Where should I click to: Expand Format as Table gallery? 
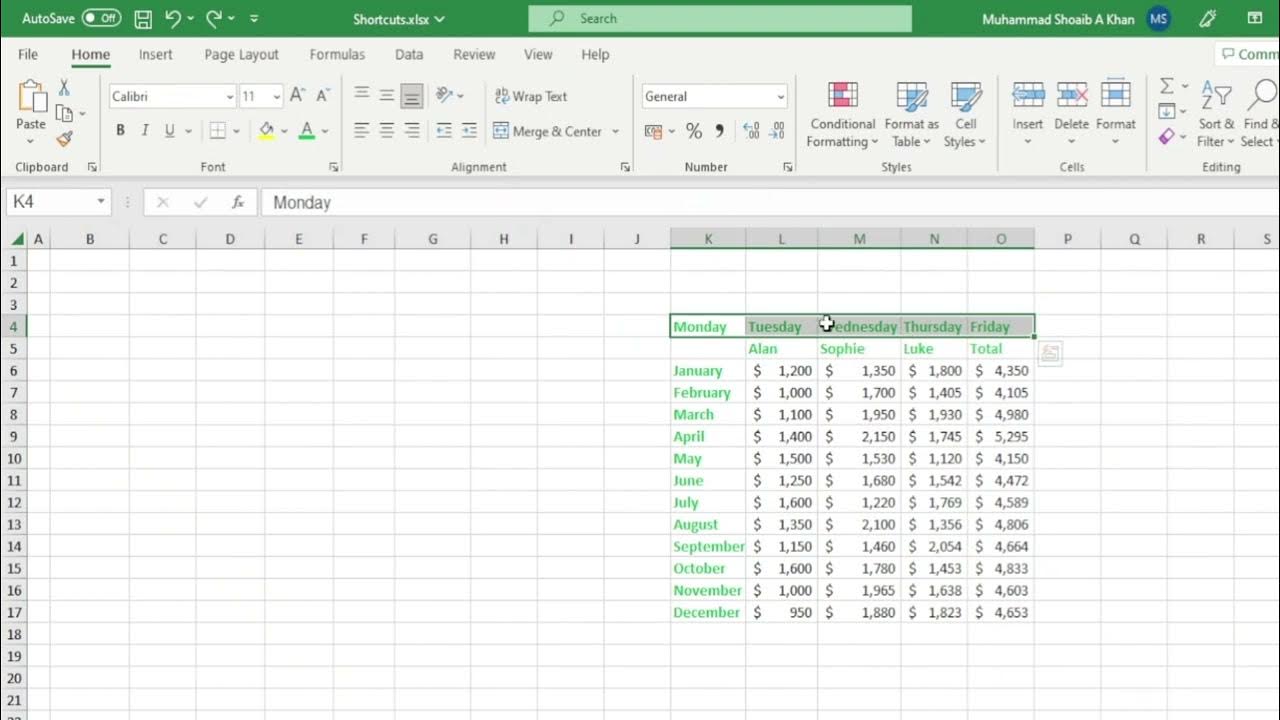tap(911, 115)
